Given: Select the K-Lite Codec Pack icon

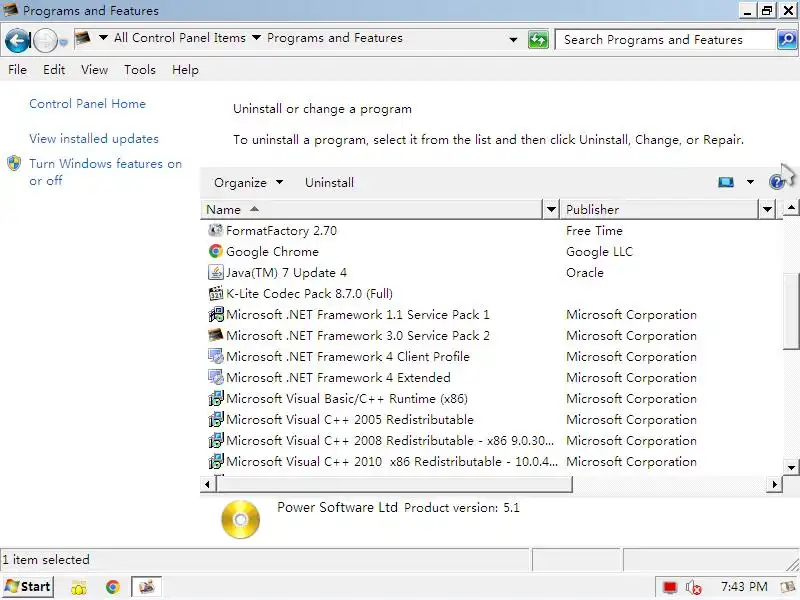Looking at the screenshot, I should click(x=215, y=293).
